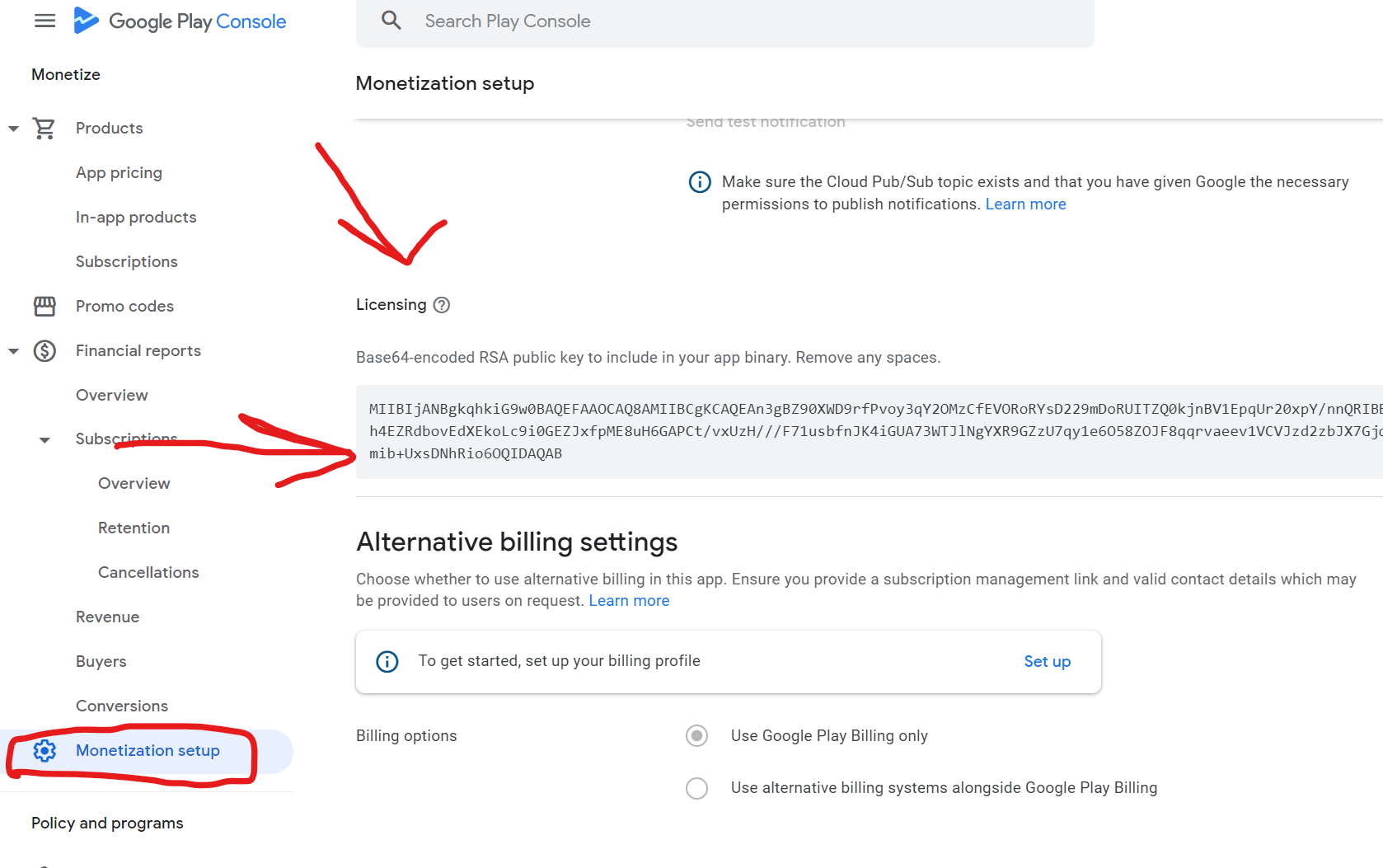Click the Google Play Console logo
The image size is (1383, 868).
click(x=180, y=21)
